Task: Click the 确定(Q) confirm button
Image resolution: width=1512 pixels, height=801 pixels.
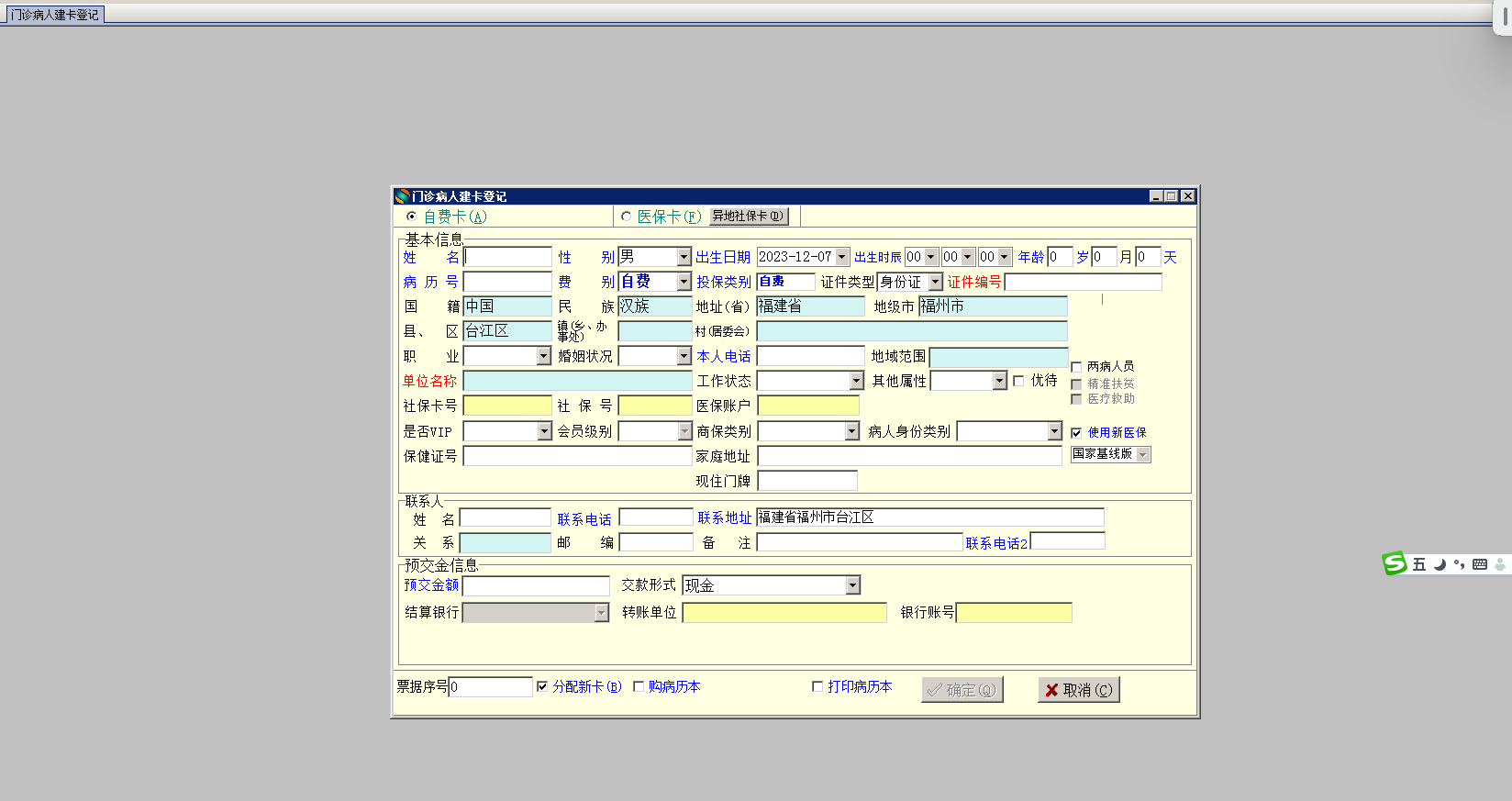Action: pyautogui.click(x=962, y=690)
